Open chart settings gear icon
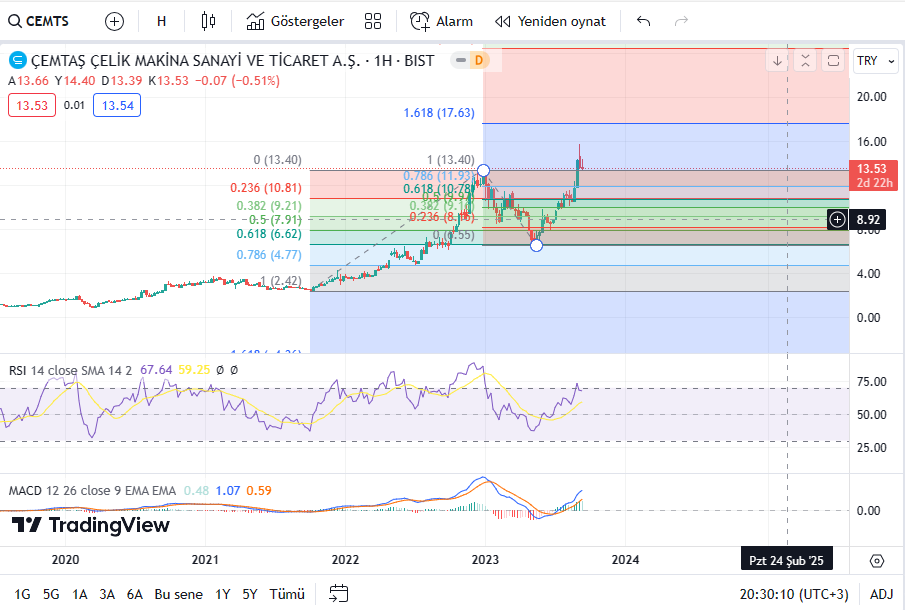The width and height of the screenshot is (905, 610). click(877, 560)
